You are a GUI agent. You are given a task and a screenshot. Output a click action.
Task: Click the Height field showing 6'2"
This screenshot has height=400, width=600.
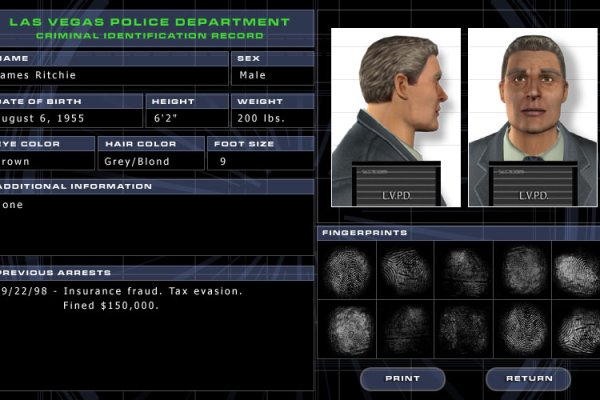coord(186,118)
